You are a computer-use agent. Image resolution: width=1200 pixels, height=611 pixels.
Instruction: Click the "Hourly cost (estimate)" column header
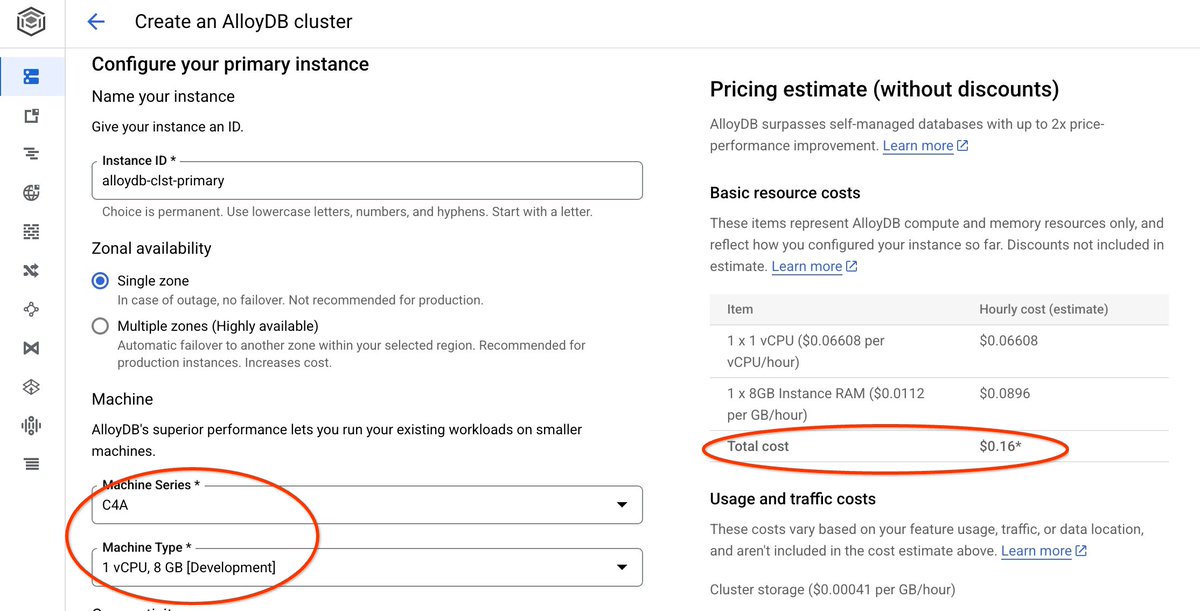tap(1043, 309)
